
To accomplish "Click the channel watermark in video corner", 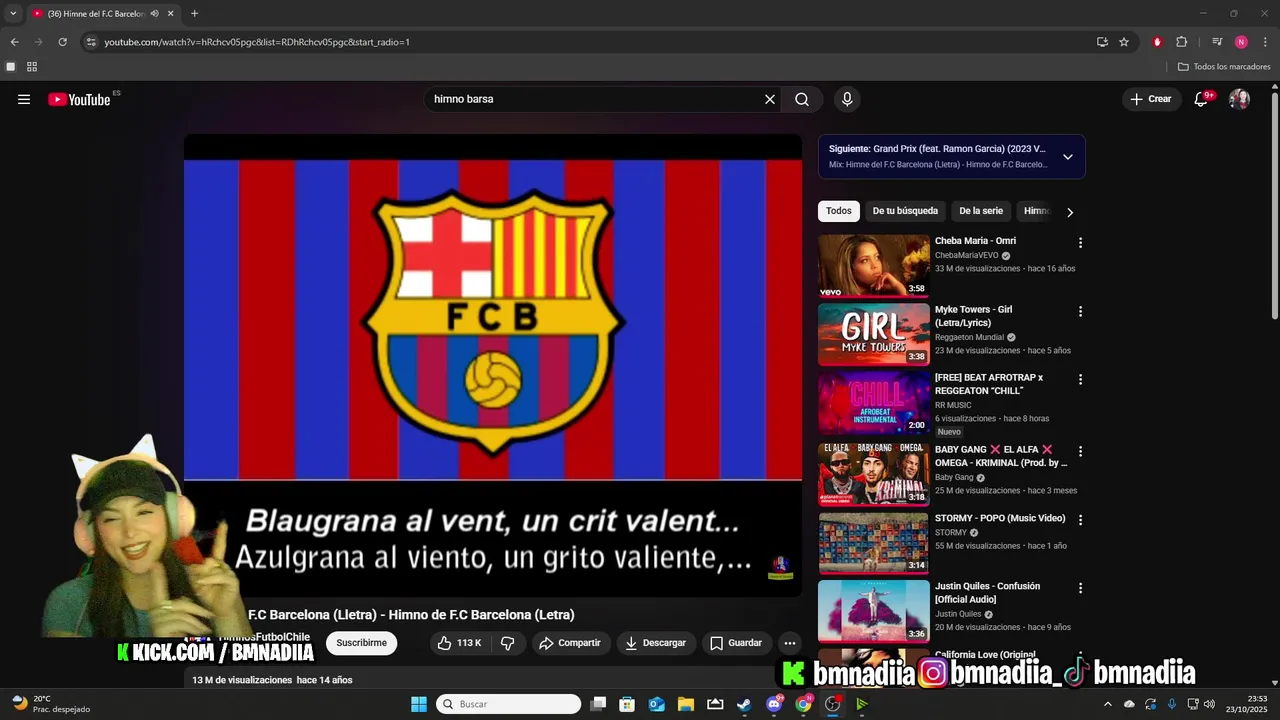I will pos(780,569).
